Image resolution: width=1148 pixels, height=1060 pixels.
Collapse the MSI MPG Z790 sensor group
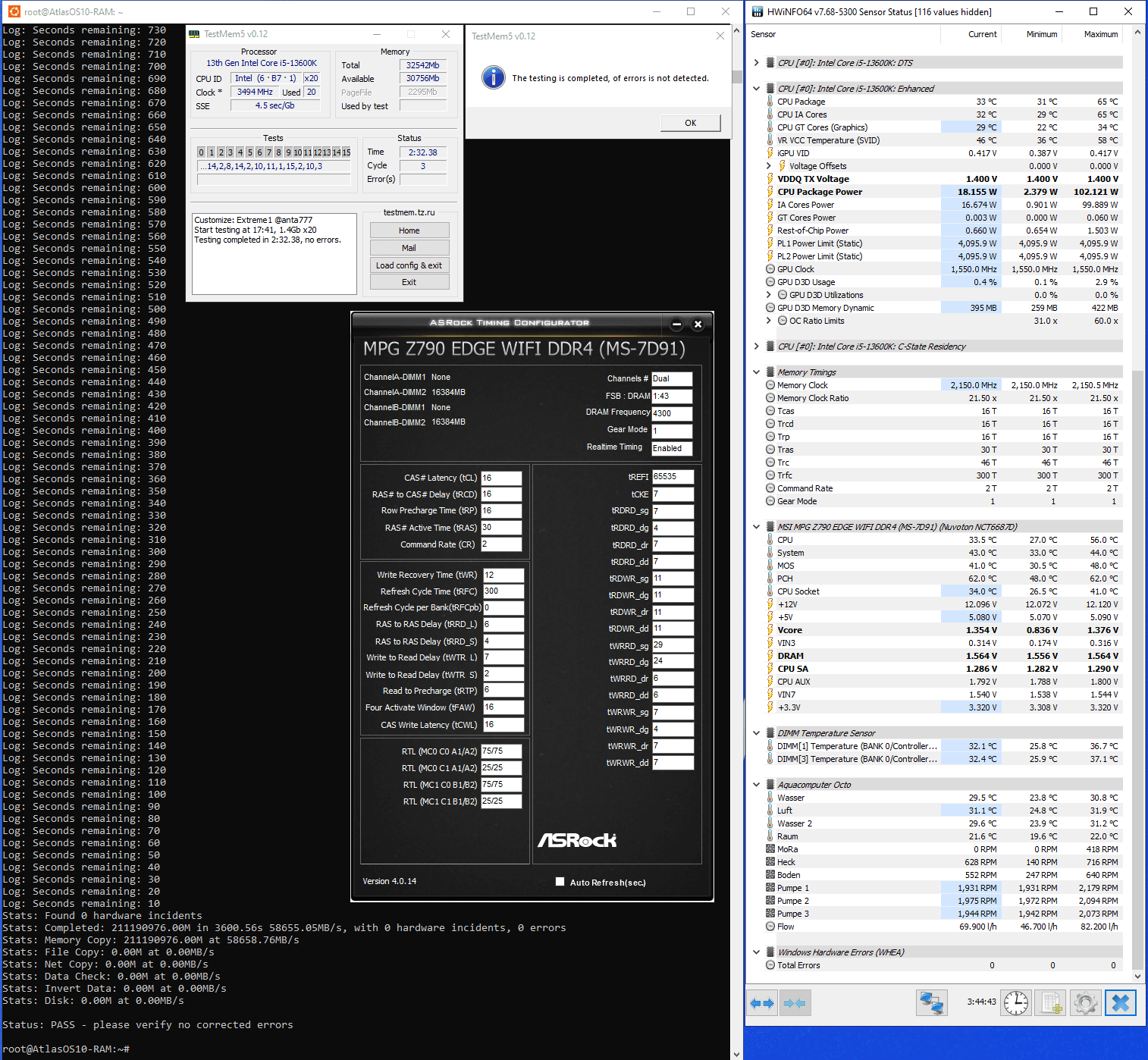757,527
